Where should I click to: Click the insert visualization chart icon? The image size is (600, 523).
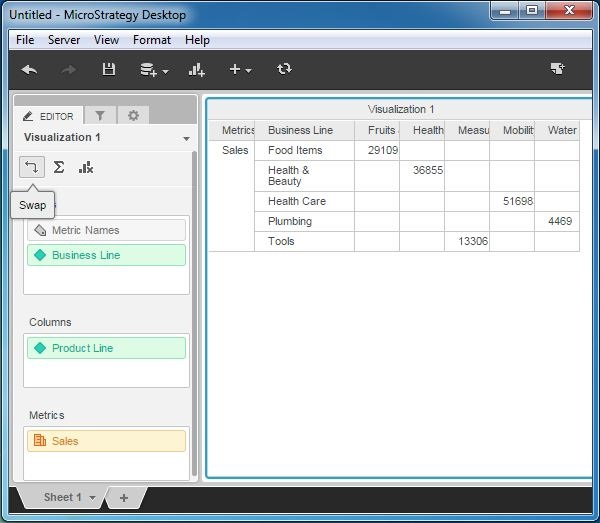point(197,69)
